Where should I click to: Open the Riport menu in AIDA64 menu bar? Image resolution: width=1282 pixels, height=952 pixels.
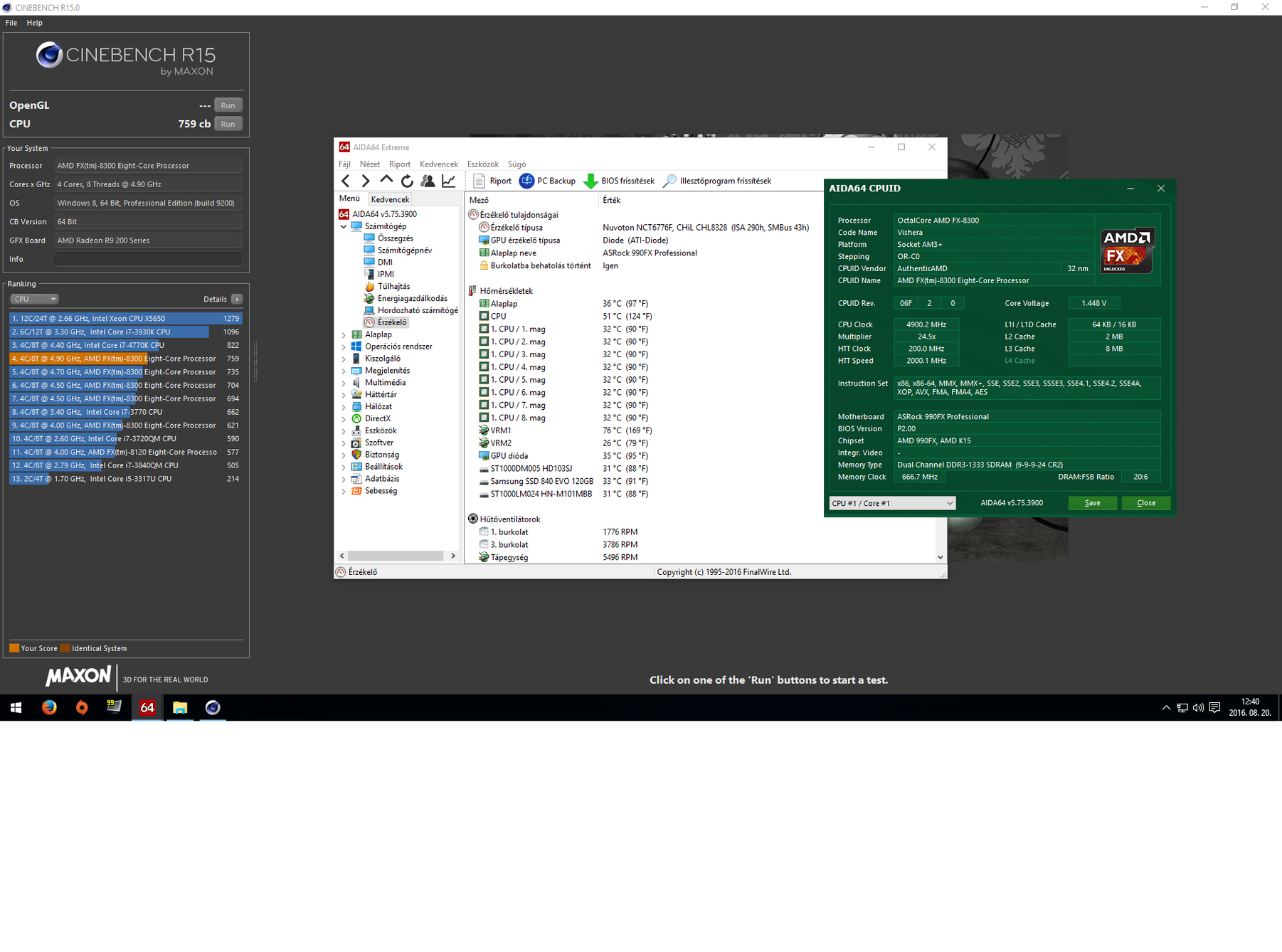pos(400,164)
